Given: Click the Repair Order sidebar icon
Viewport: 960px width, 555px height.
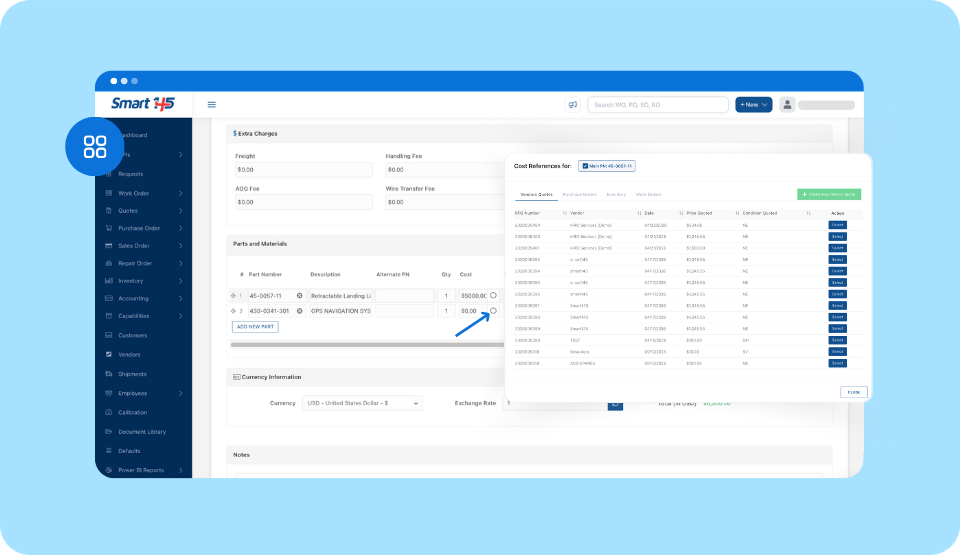Looking at the screenshot, I should tap(109, 263).
